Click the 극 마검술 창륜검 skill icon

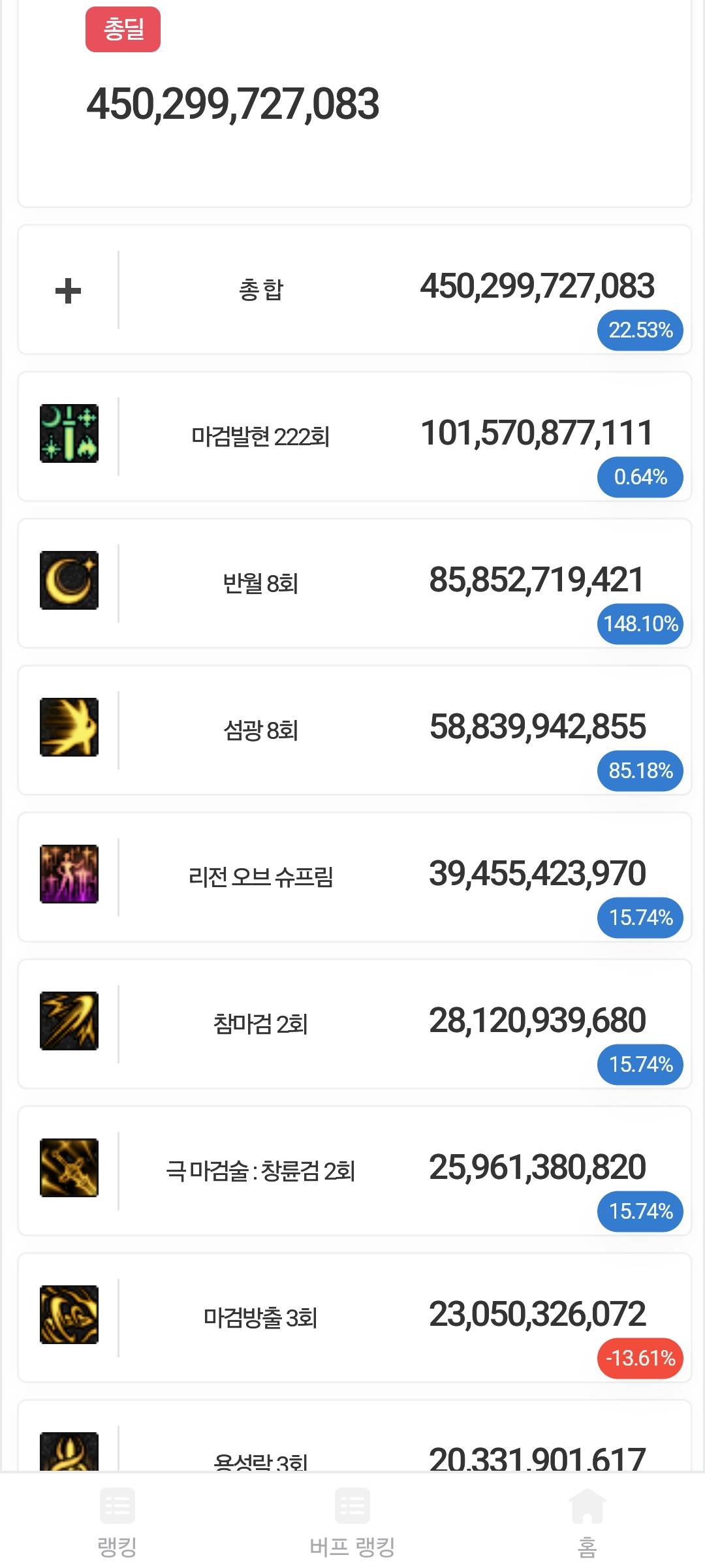tap(69, 1168)
